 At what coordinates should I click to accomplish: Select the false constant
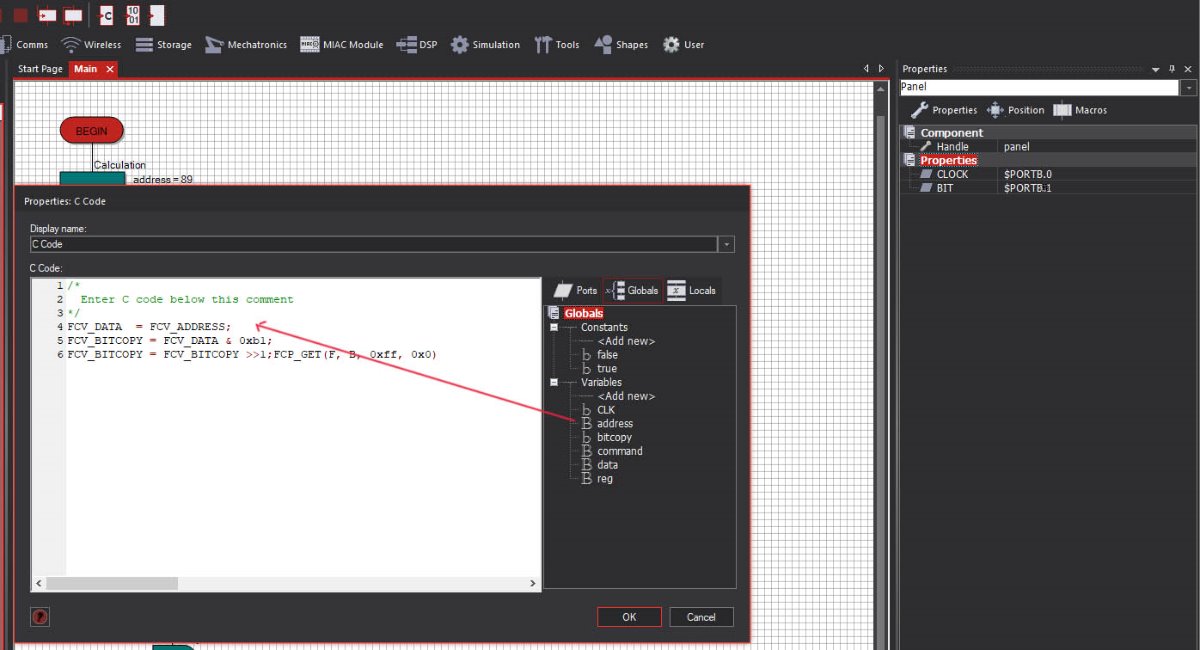pyautogui.click(x=607, y=355)
